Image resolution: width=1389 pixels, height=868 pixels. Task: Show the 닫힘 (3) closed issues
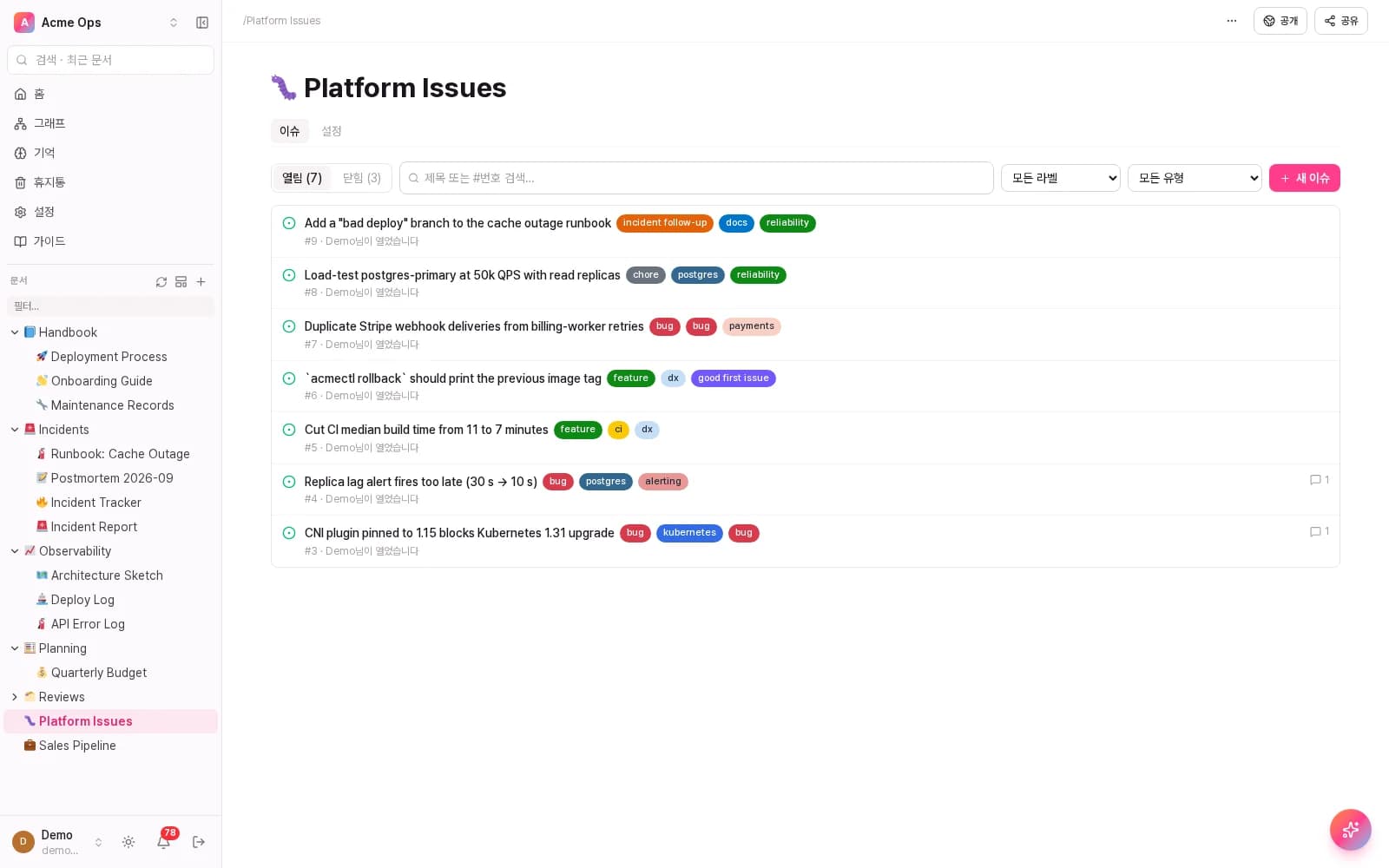(362, 178)
